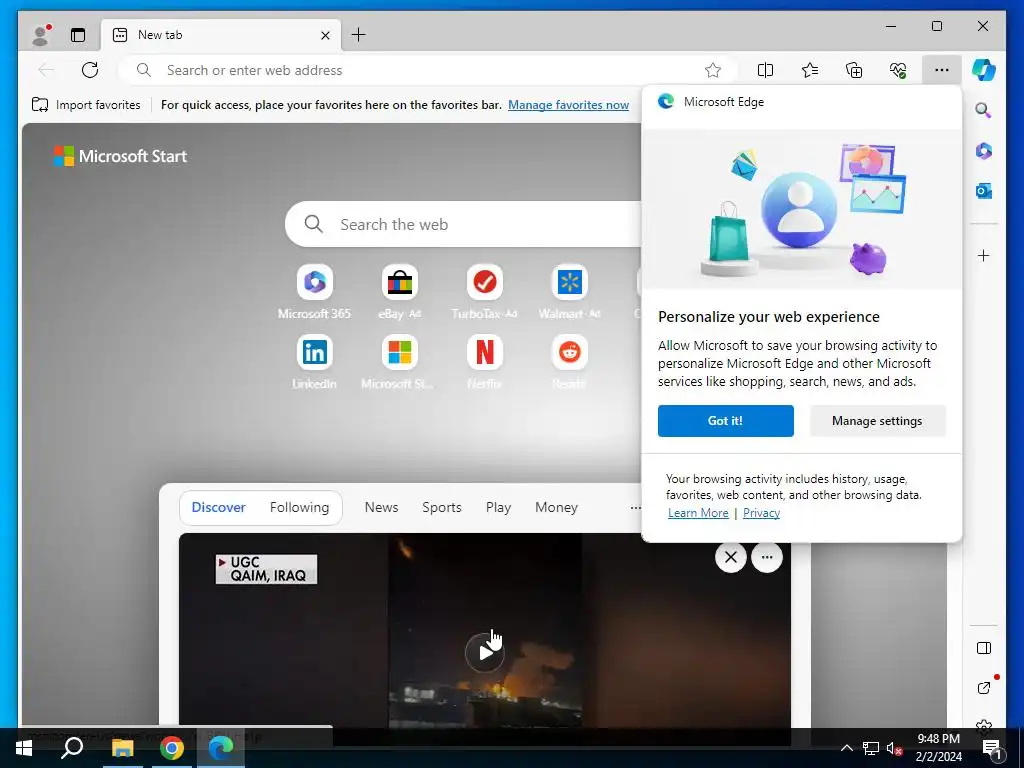Open sidebar Search icon
This screenshot has width=1024, height=768.
[x=984, y=110]
